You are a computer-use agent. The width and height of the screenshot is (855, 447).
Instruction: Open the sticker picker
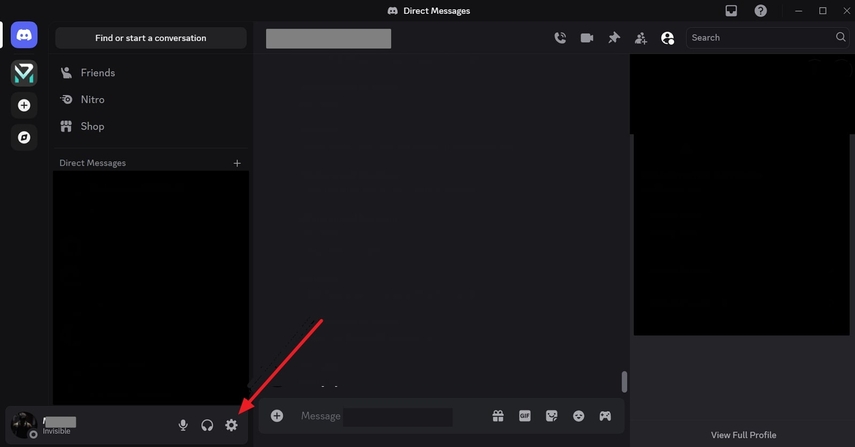(x=552, y=416)
